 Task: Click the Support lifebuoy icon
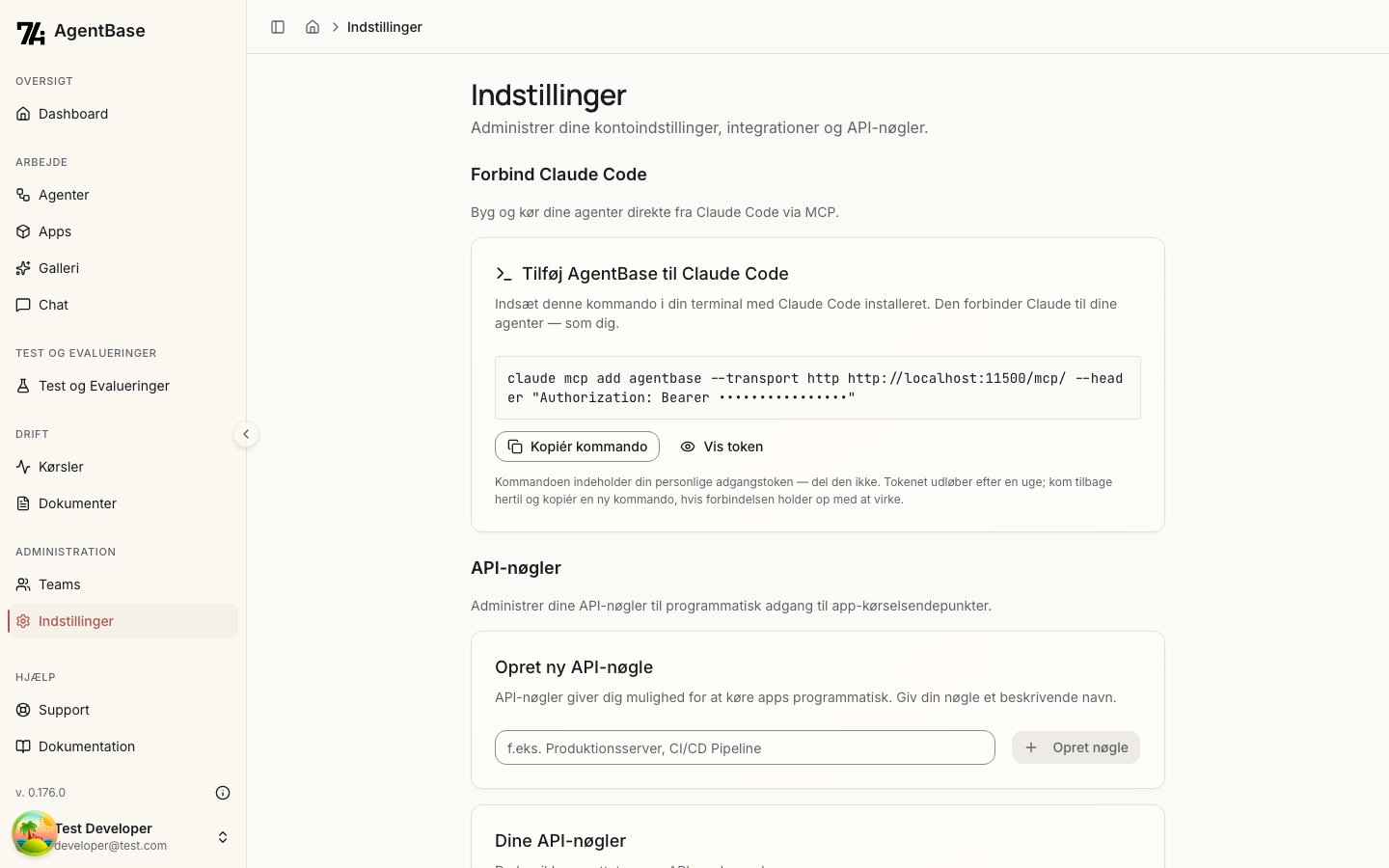23,710
